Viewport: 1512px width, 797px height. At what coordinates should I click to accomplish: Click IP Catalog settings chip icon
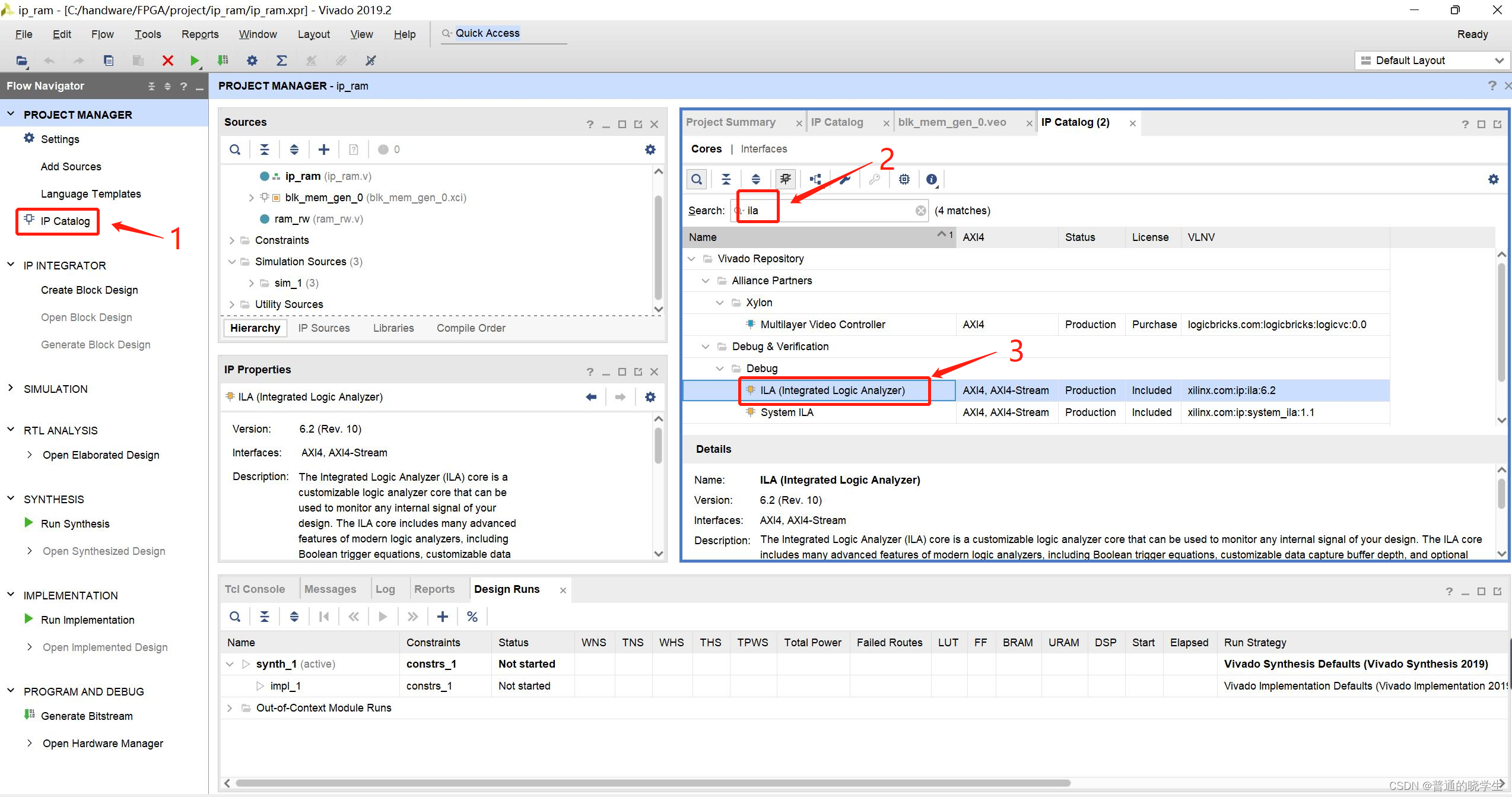(904, 179)
